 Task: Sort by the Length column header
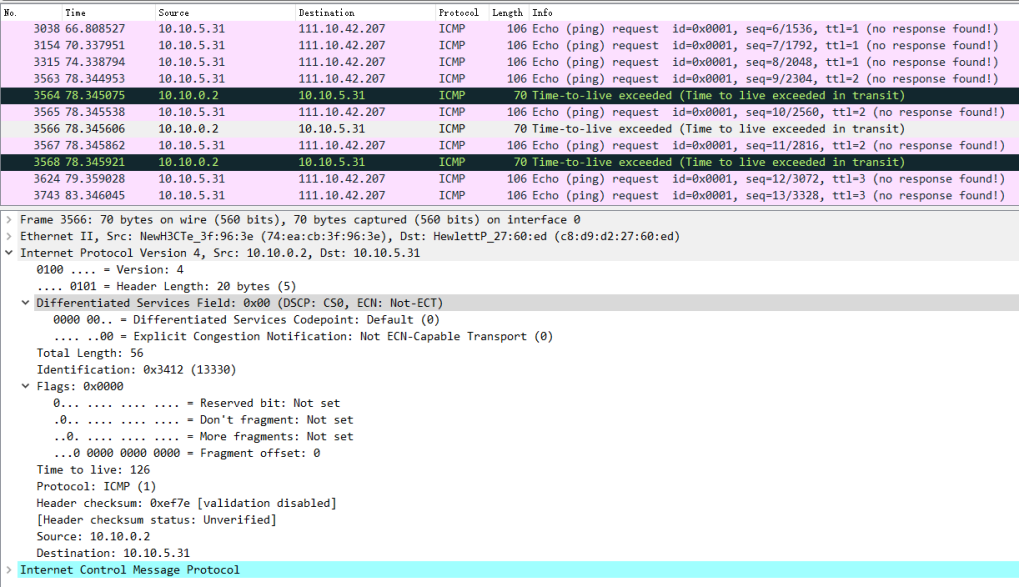[x=509, y=12]
